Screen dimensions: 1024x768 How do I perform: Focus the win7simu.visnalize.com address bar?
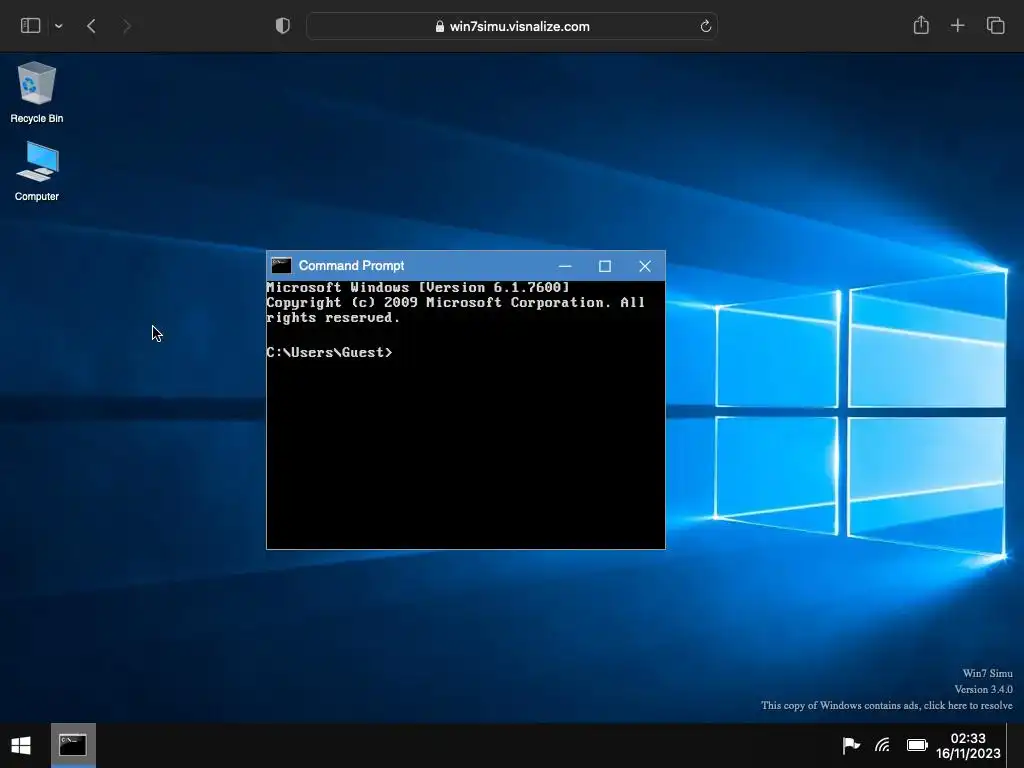(x=512, y=26)
